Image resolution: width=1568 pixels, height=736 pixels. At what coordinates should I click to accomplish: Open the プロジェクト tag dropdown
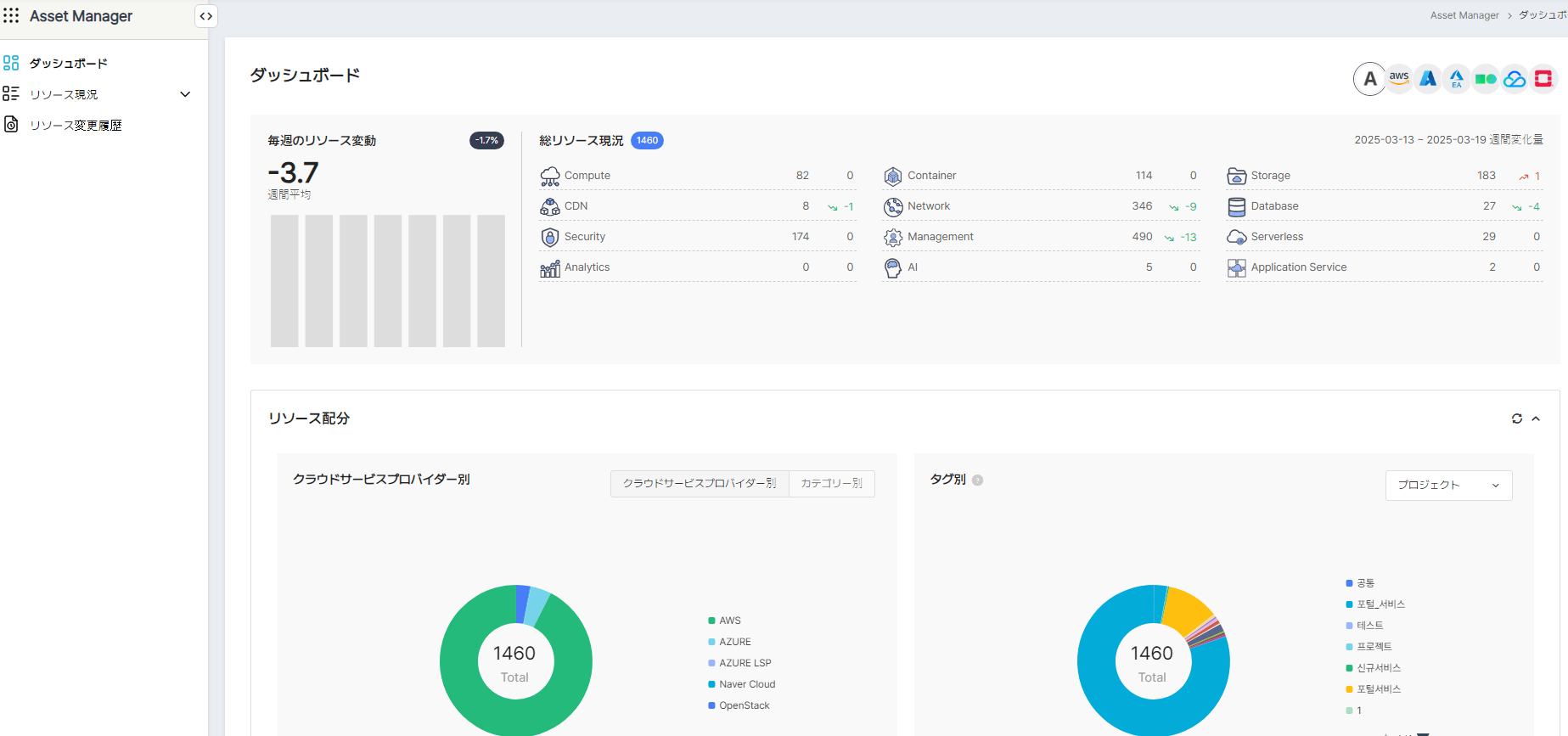[1448, 486]
